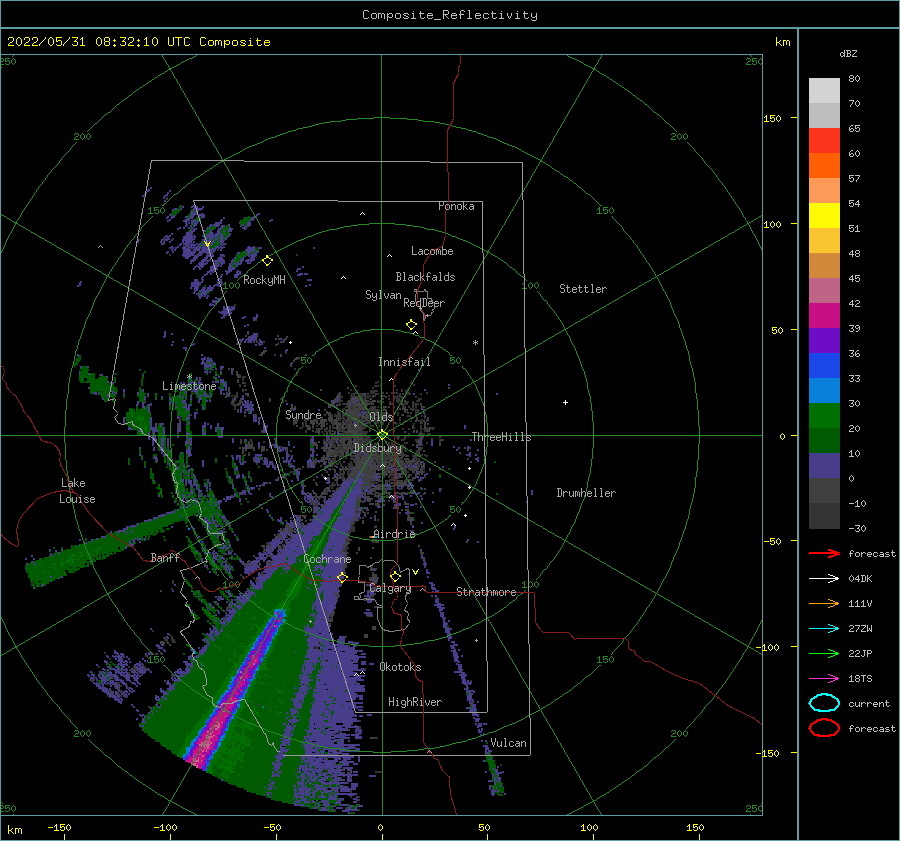This screenshot has width=900, height=841.
Task: Click the Lacombe town label
Action: [432, 251]
